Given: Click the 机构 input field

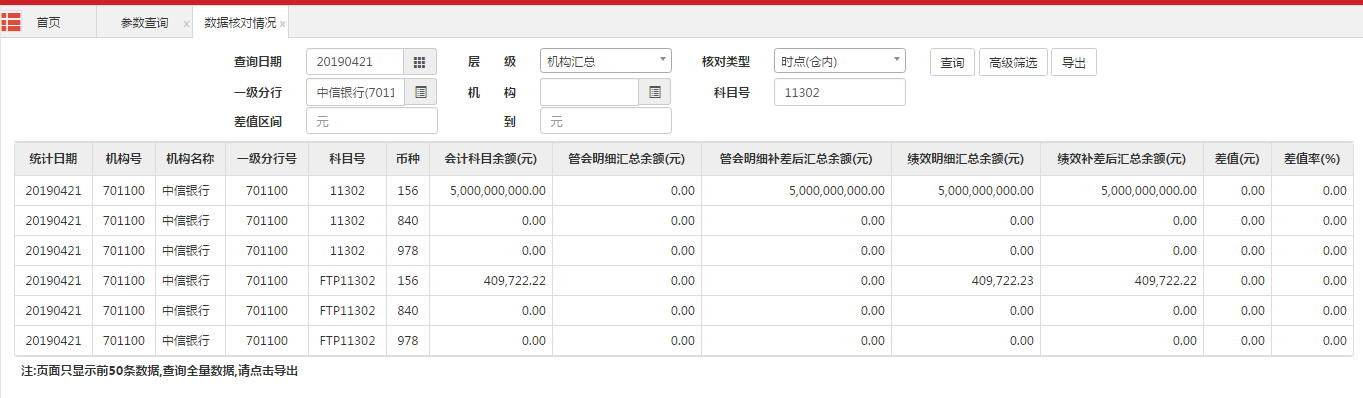Looking at the screenshot, I should point(589,92).
